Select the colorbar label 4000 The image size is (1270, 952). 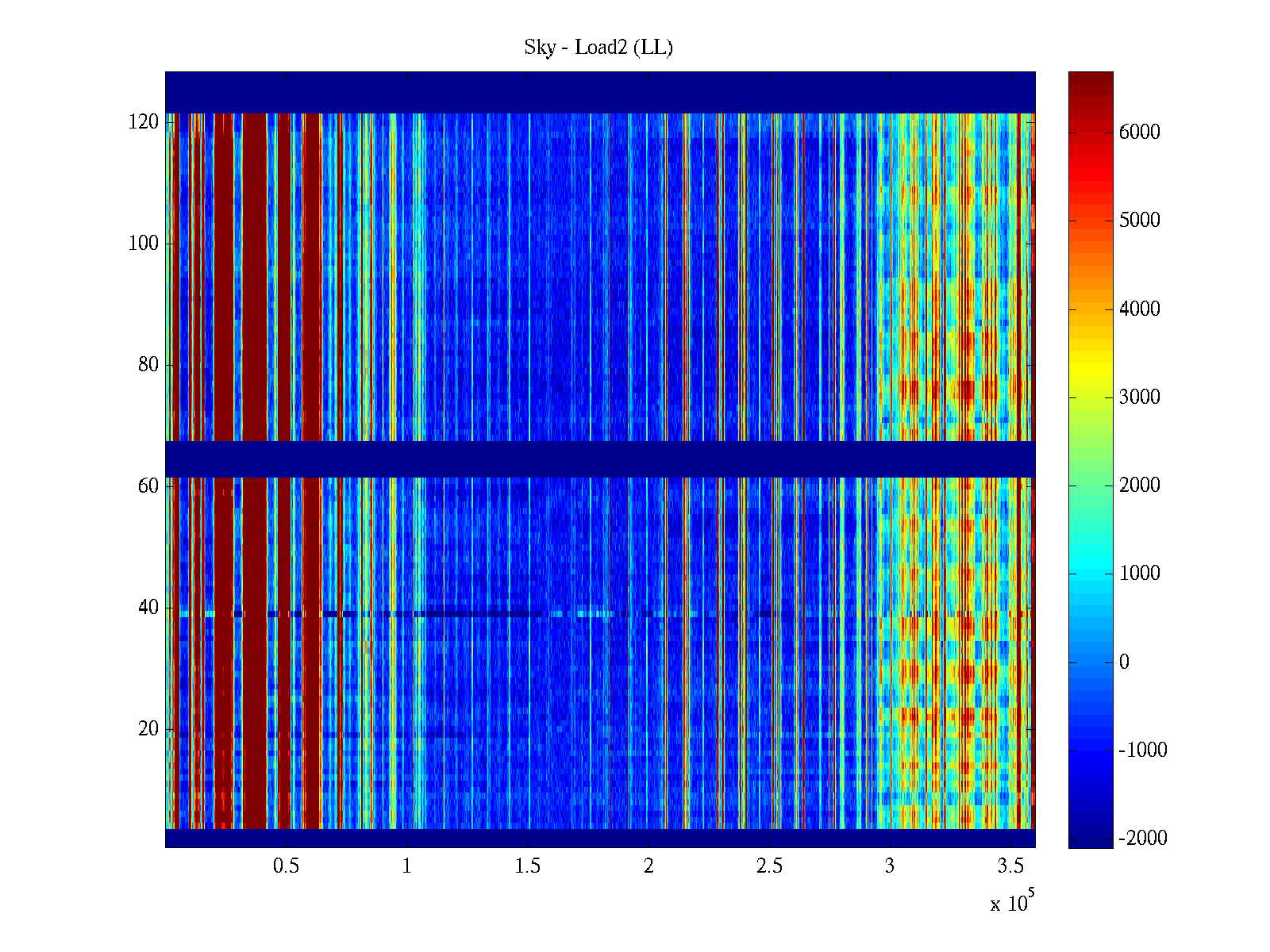[1139, 309]
